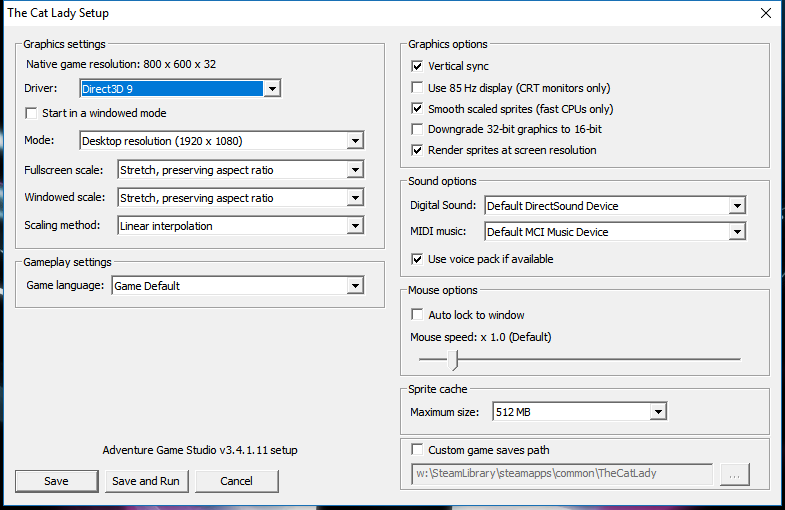Enable Downgrade 32-bit graphics to 16-bit
785x510 pixels.
tap(417, 129)
